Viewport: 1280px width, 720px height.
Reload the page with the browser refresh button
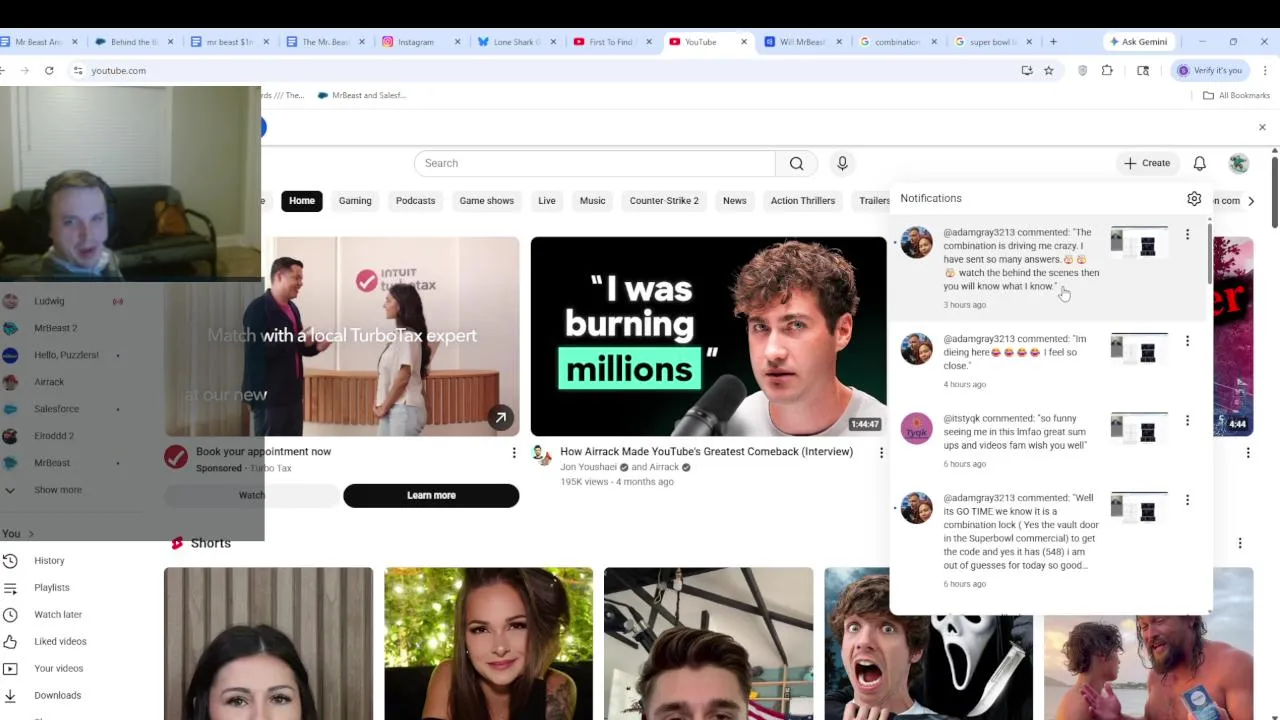point(49,70)
